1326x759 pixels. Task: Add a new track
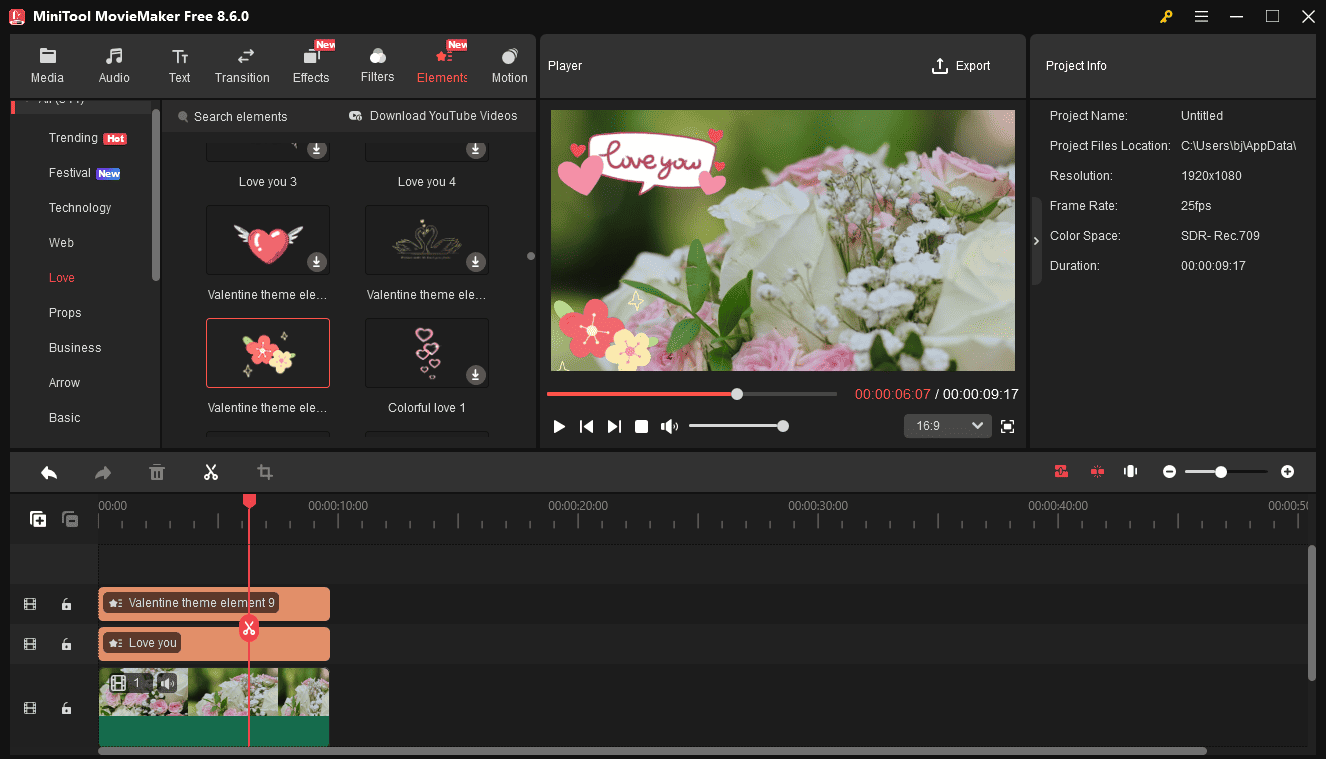click(38, 519)
